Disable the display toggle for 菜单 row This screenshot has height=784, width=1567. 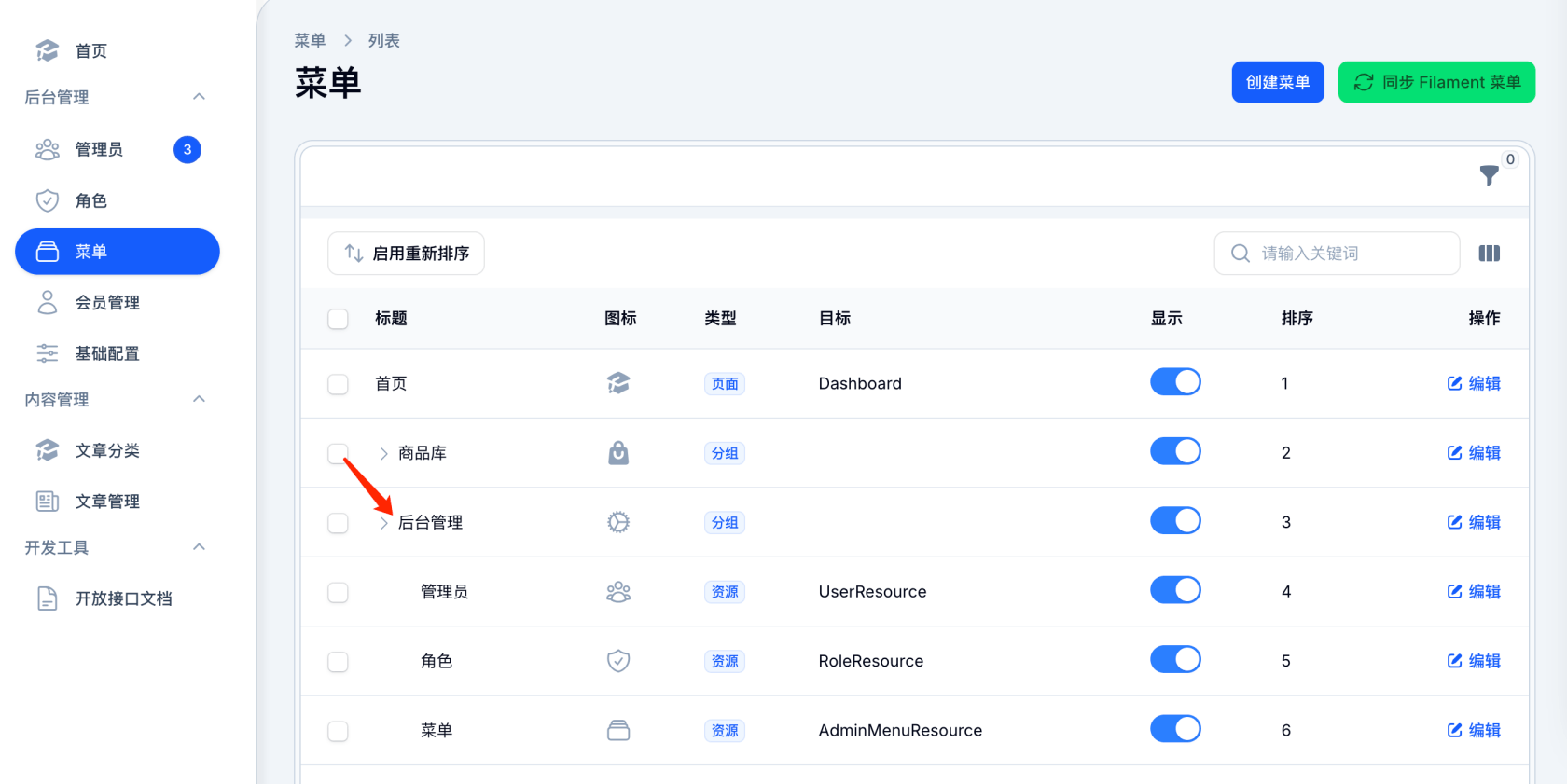coord(1175,729)
